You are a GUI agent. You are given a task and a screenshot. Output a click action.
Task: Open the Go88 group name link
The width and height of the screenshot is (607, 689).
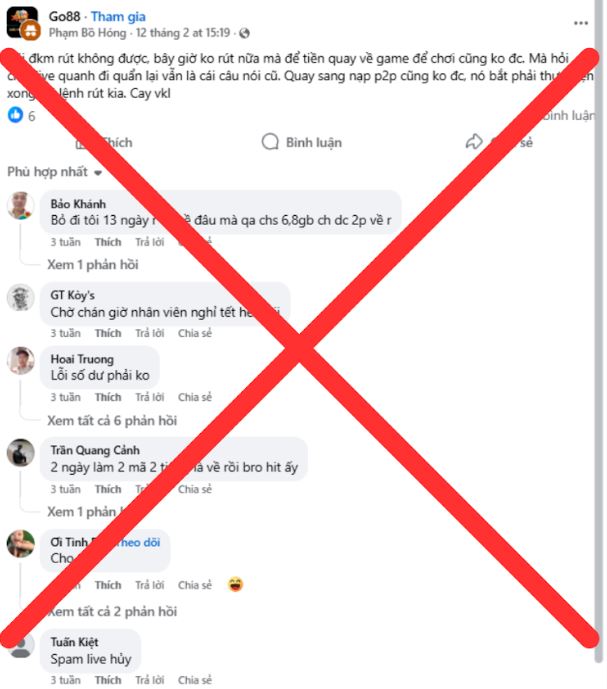click(65, 17)
